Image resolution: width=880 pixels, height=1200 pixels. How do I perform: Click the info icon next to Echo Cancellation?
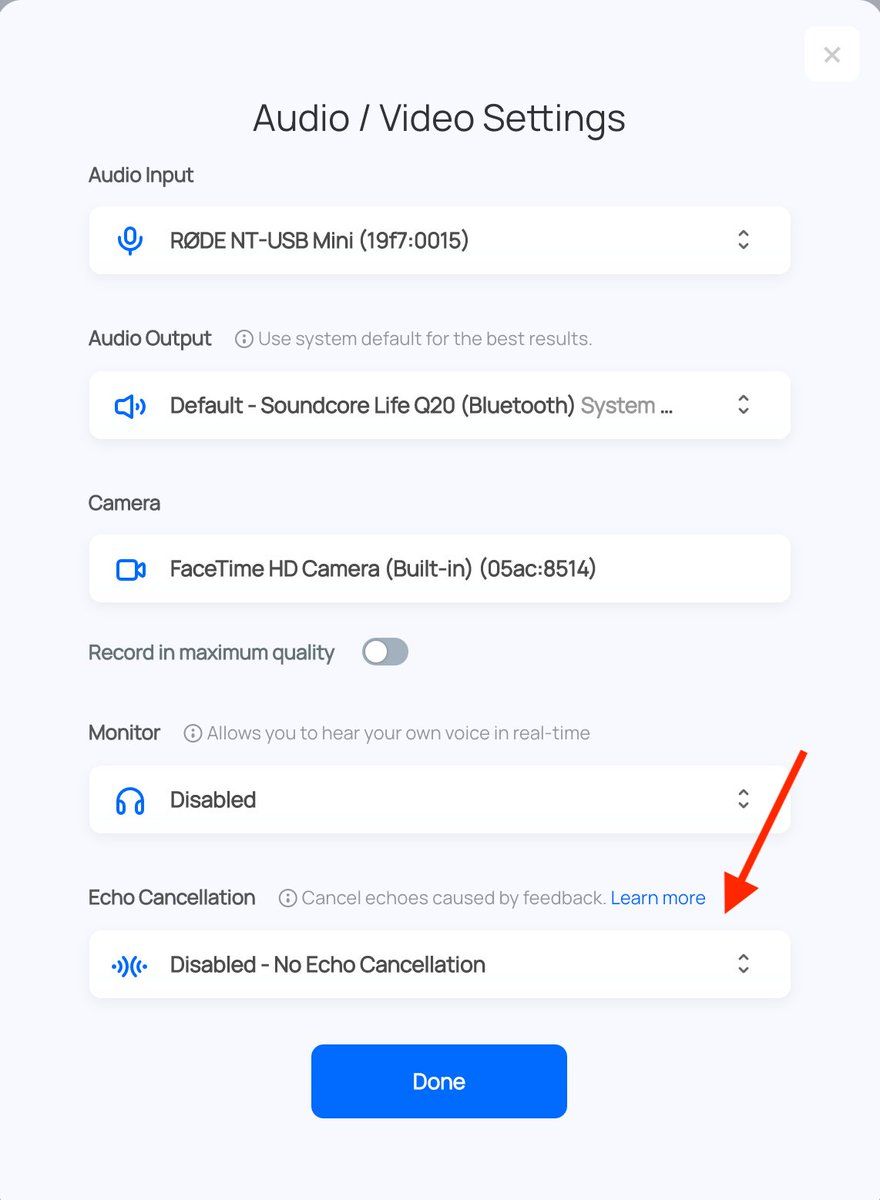[288, 898]
